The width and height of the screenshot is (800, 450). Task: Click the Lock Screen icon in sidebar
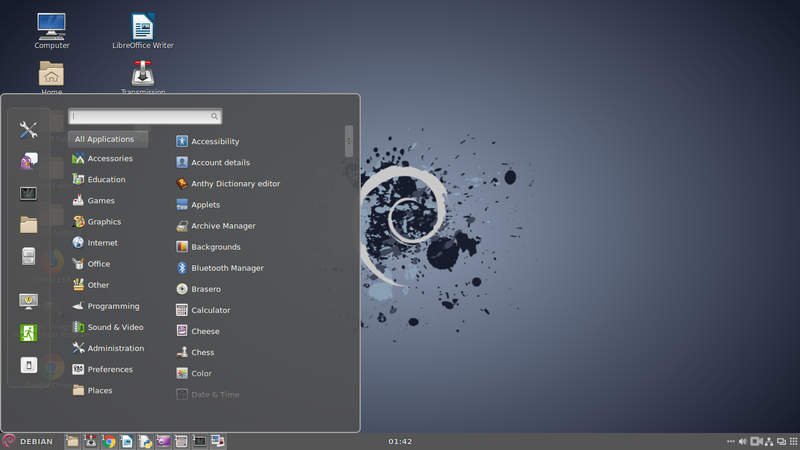click(28, 301)
